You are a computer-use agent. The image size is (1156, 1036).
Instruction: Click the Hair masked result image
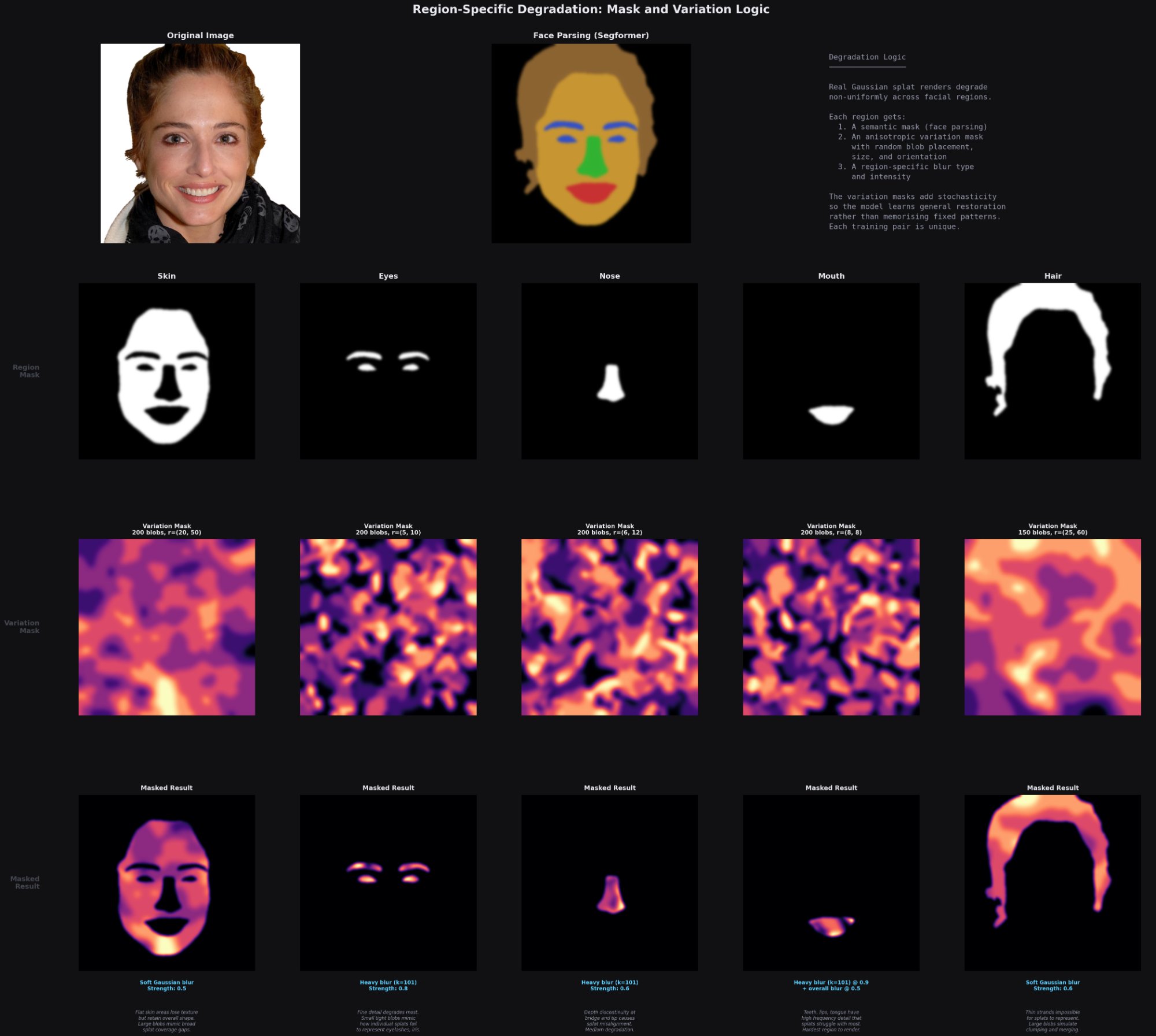(x=1052, y=882)
